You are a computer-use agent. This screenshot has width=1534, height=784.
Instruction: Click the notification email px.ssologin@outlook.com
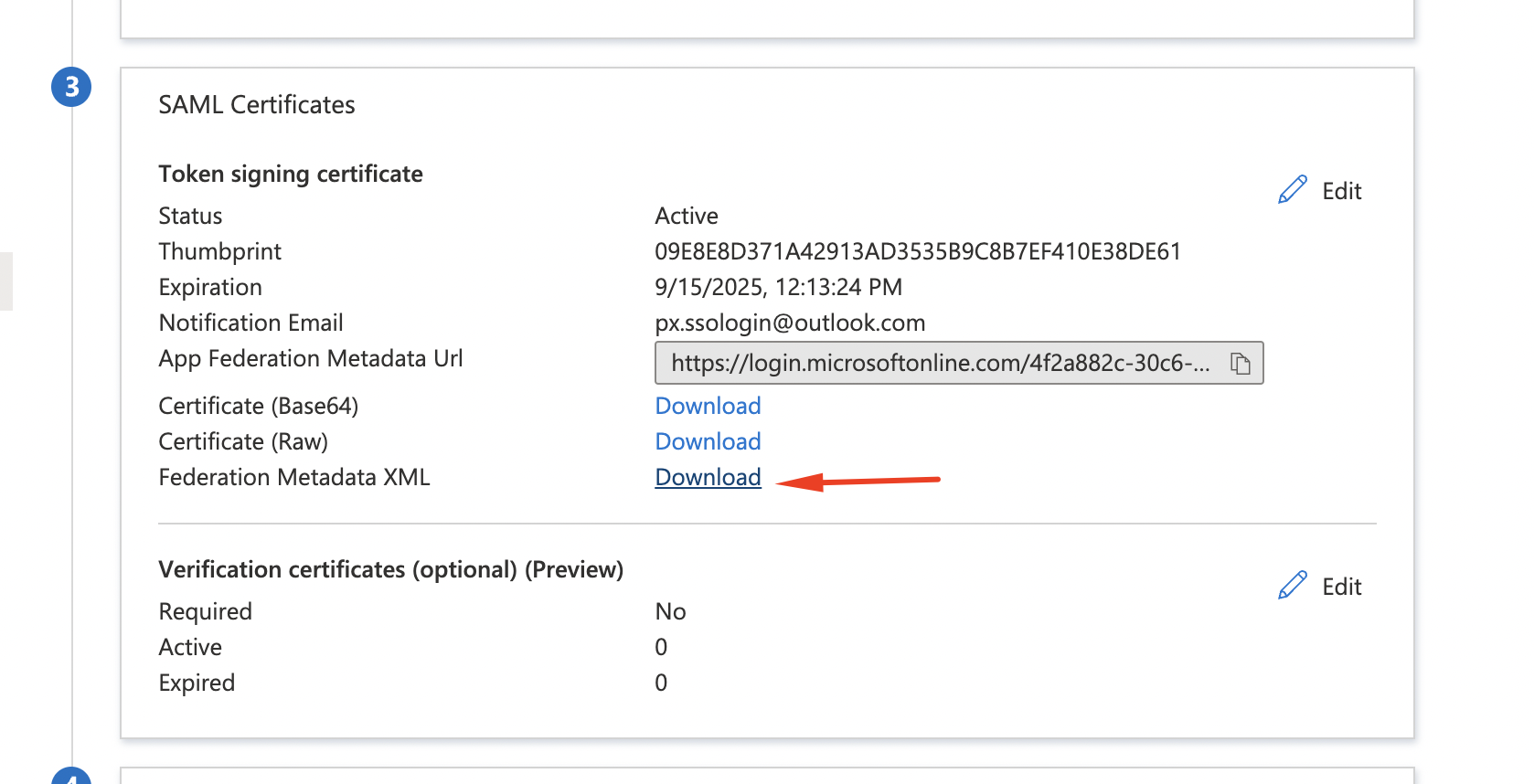pos(790,323)
